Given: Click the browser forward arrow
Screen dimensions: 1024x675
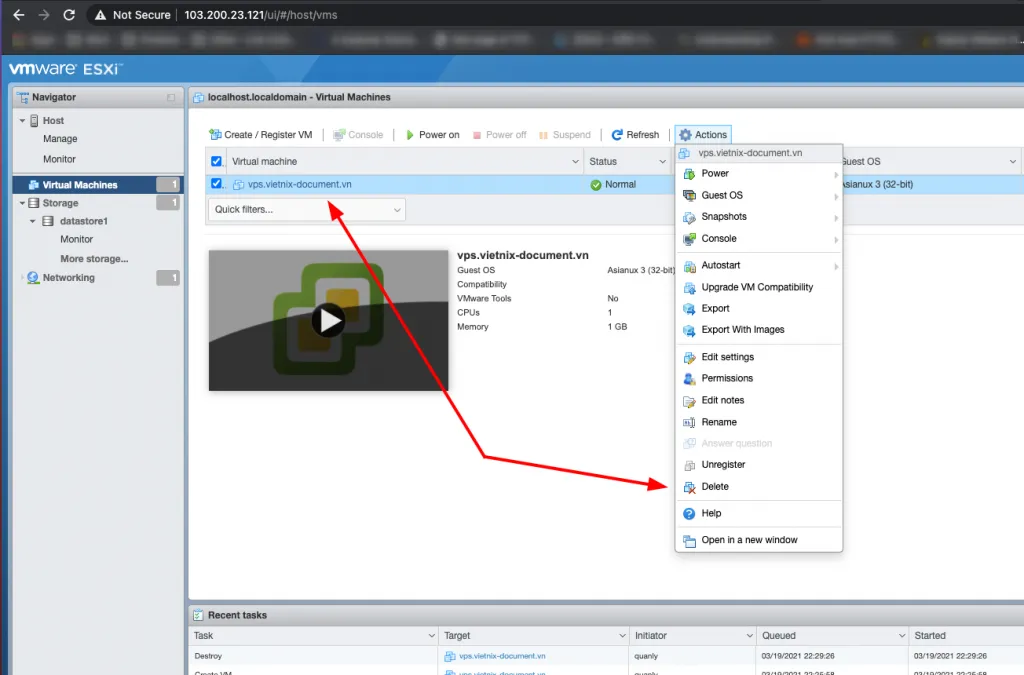Looking at the screenshot, I should 44,14.
